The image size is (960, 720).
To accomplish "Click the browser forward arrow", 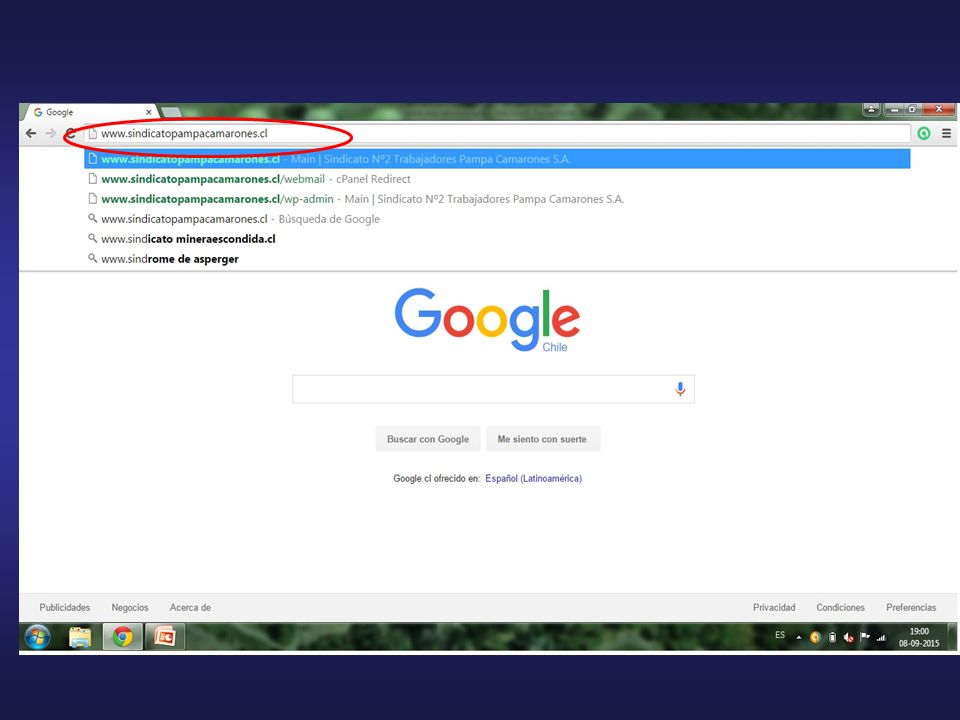I will [51, 133].
